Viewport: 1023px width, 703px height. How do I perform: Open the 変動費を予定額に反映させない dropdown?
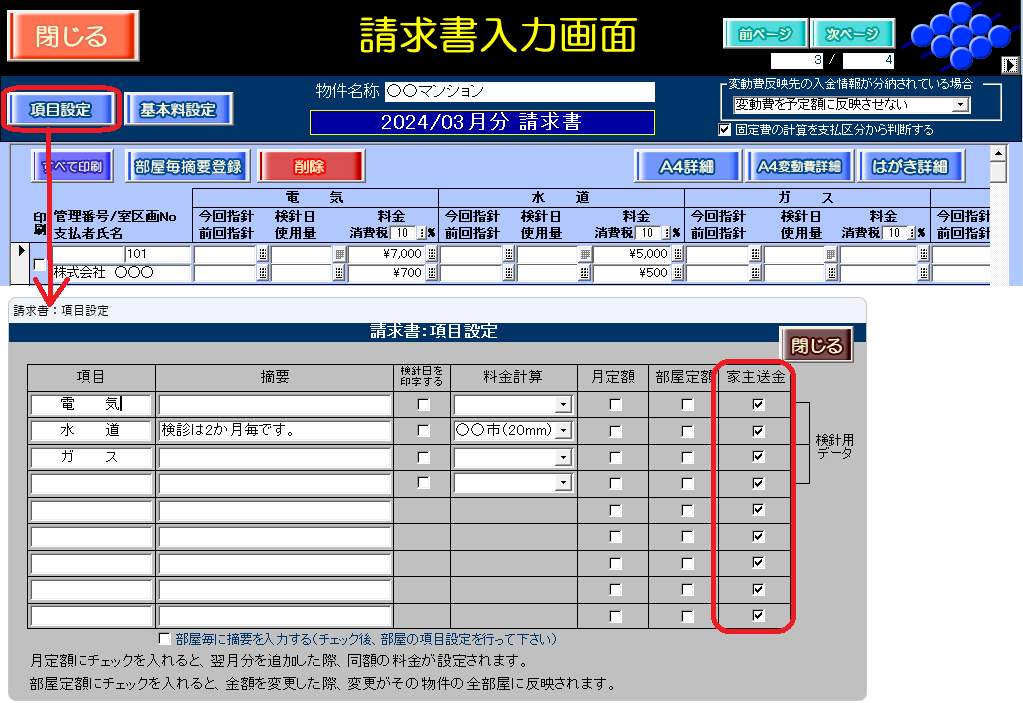(x=960, y=104)
